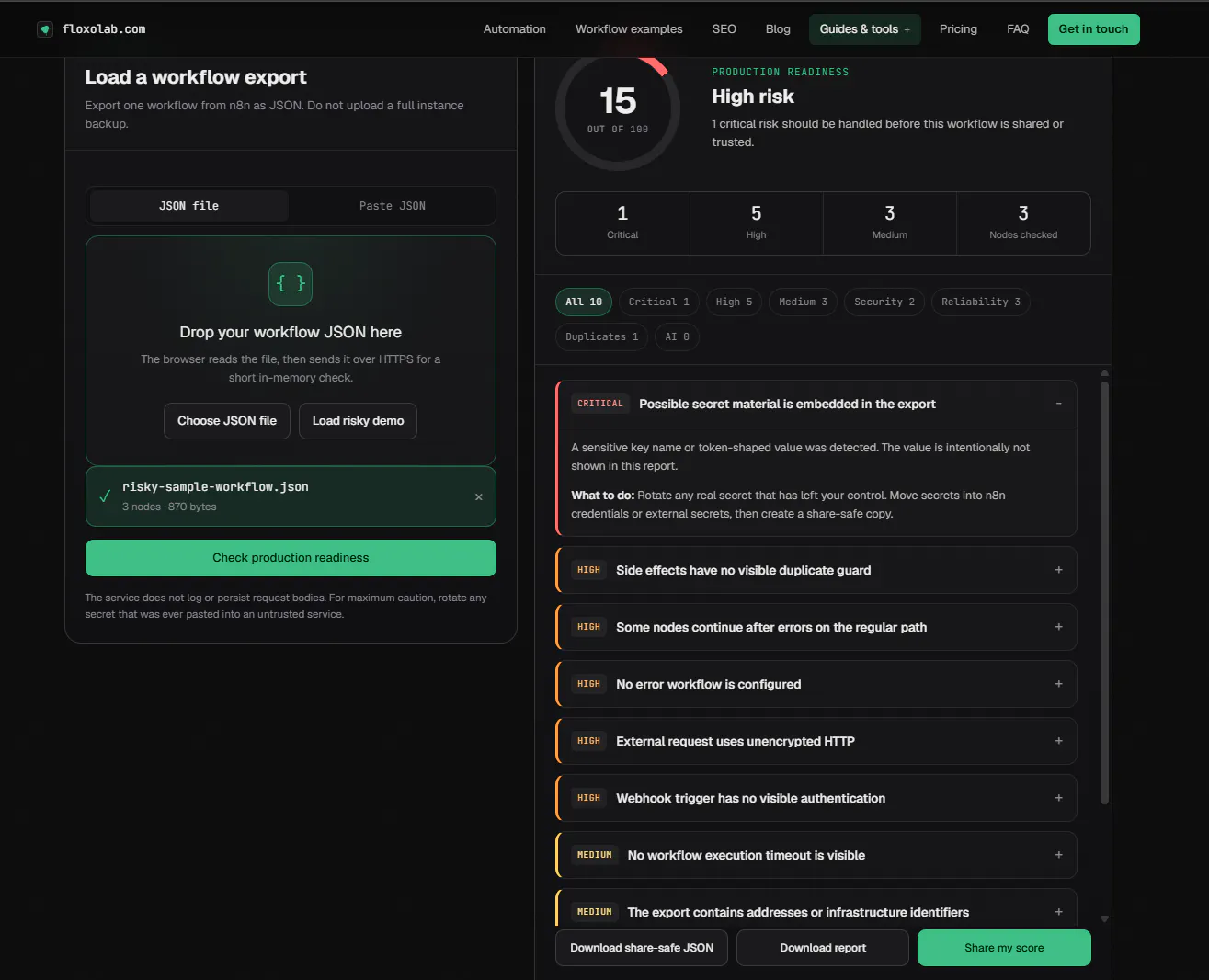Click the findings list scrollbar thumb

tap(1104, 592)
